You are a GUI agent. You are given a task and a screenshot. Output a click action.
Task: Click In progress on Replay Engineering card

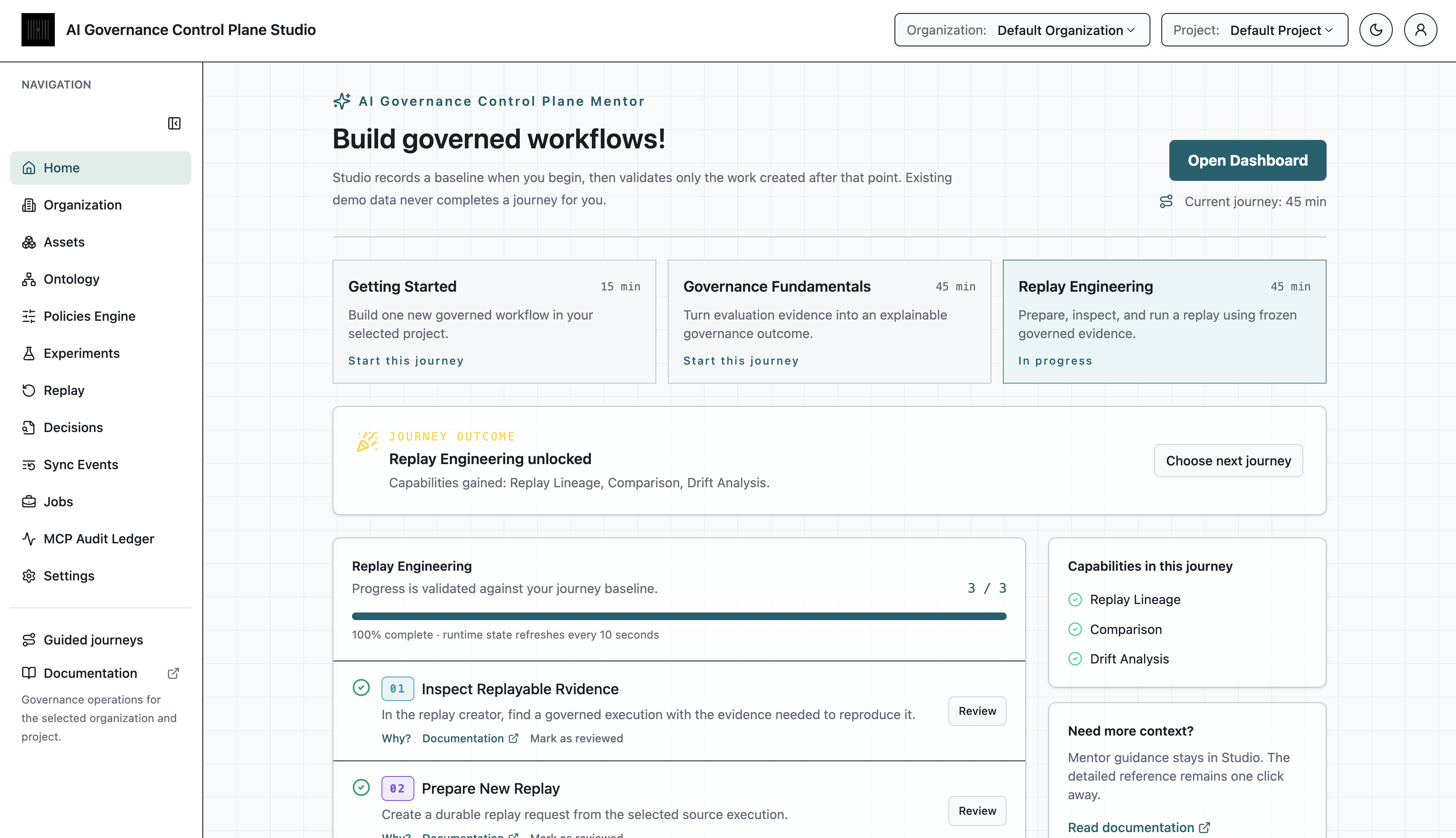[1055, 361]
